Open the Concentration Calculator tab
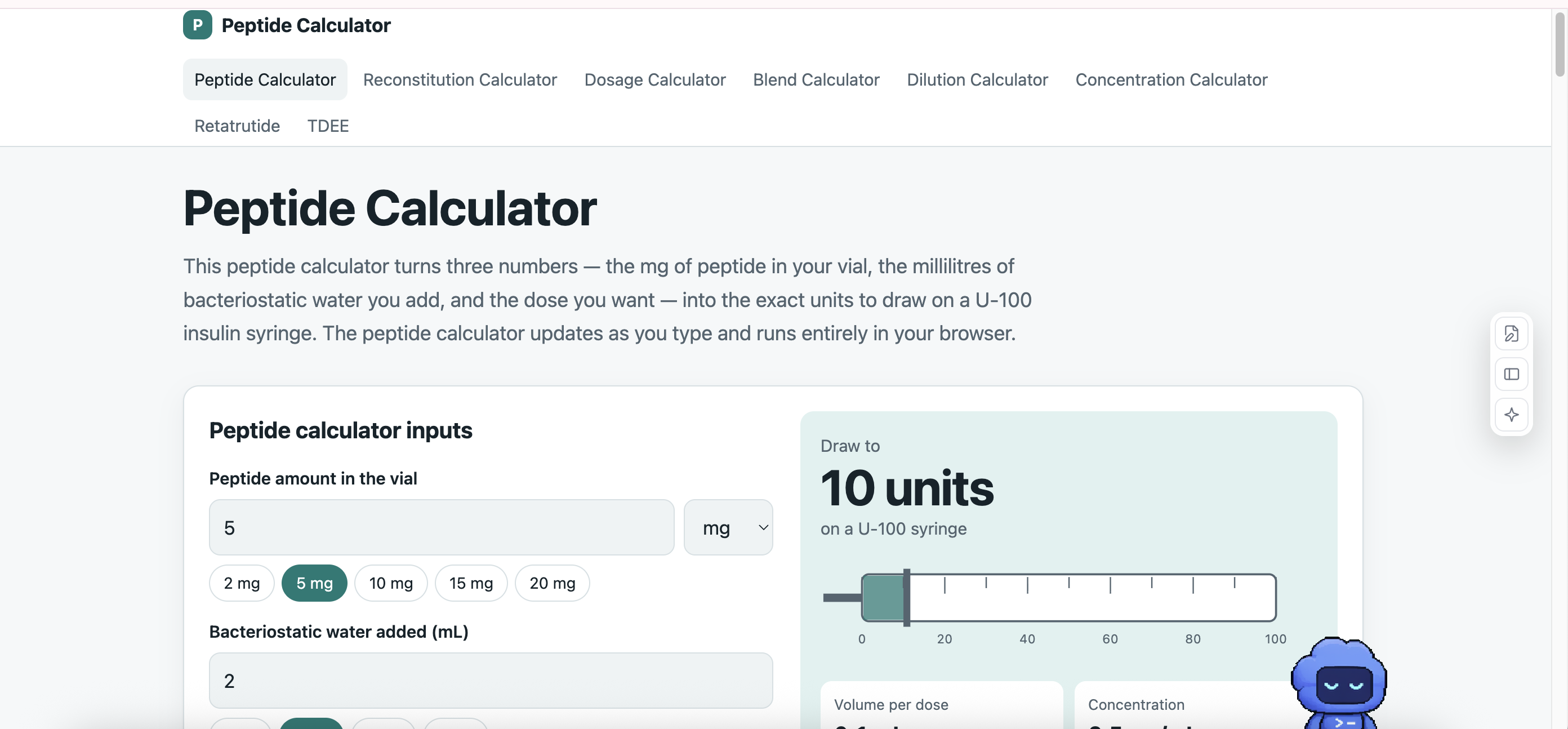The image size is (1568, 729). coord(1171,80)
